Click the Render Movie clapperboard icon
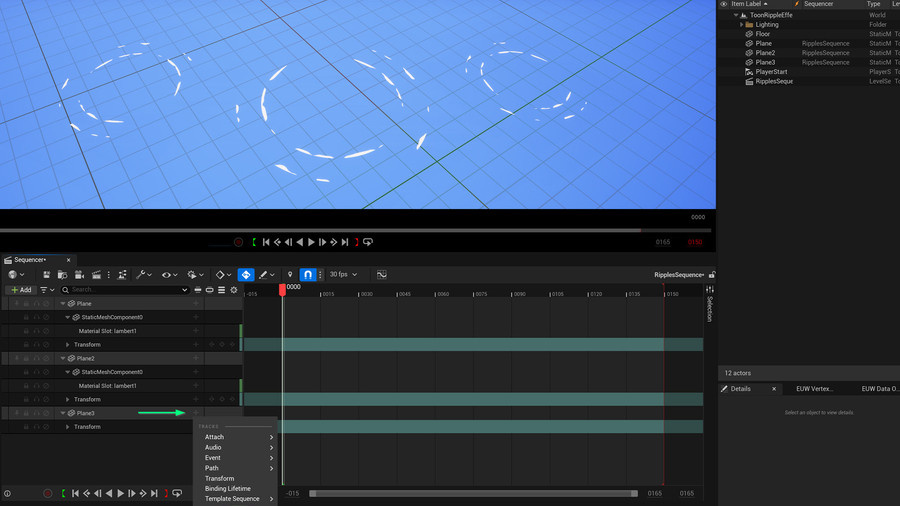 (x=96, y=275)
